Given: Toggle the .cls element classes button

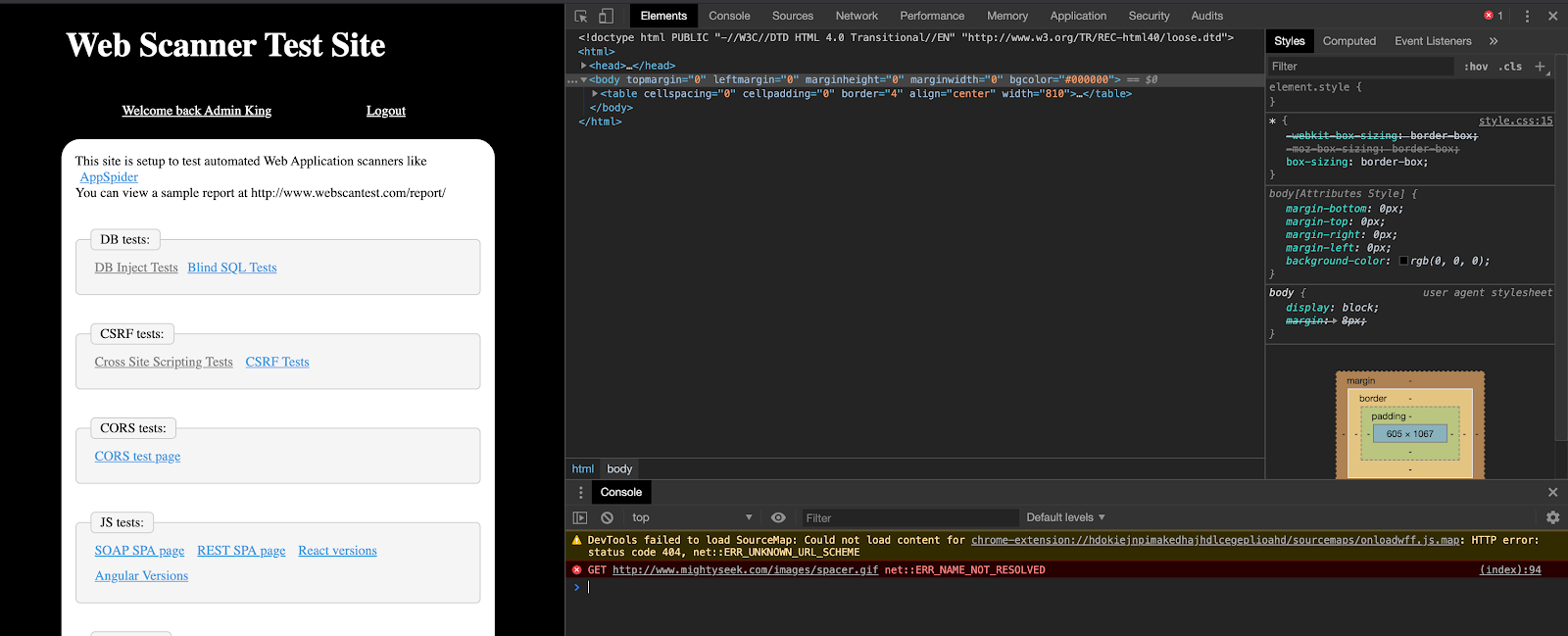Looking at the screenshot, I should pos(1510,67).
